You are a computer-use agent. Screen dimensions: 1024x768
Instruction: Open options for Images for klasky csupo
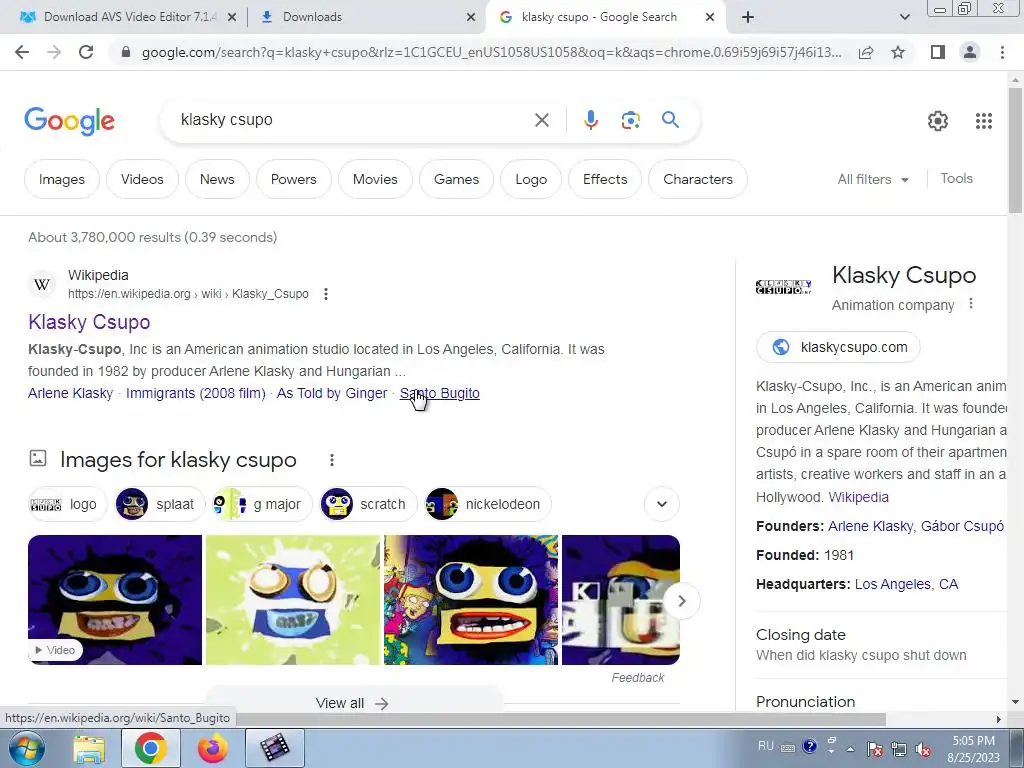point(332,460)
